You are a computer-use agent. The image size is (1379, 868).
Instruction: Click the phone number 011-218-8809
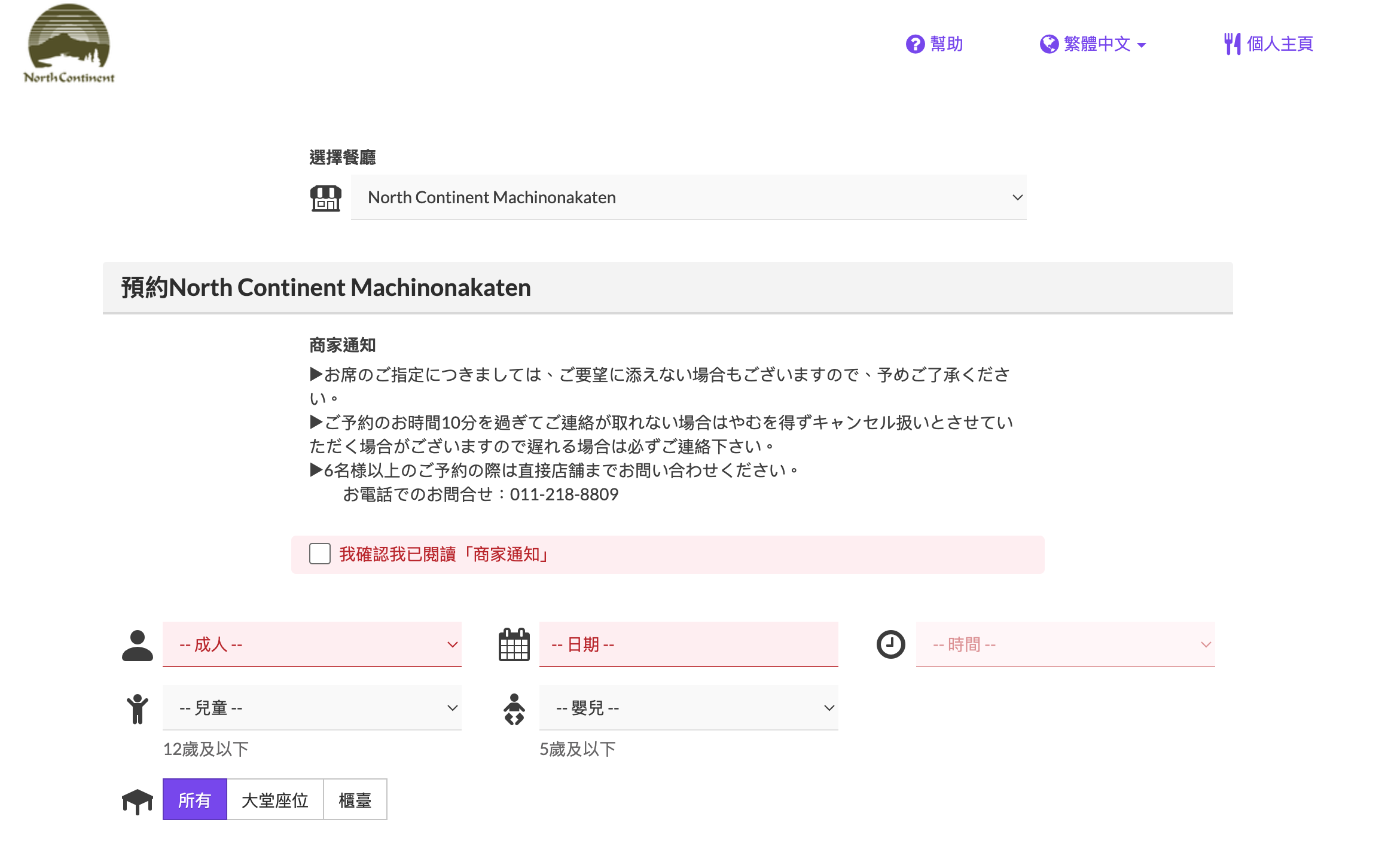564,494
